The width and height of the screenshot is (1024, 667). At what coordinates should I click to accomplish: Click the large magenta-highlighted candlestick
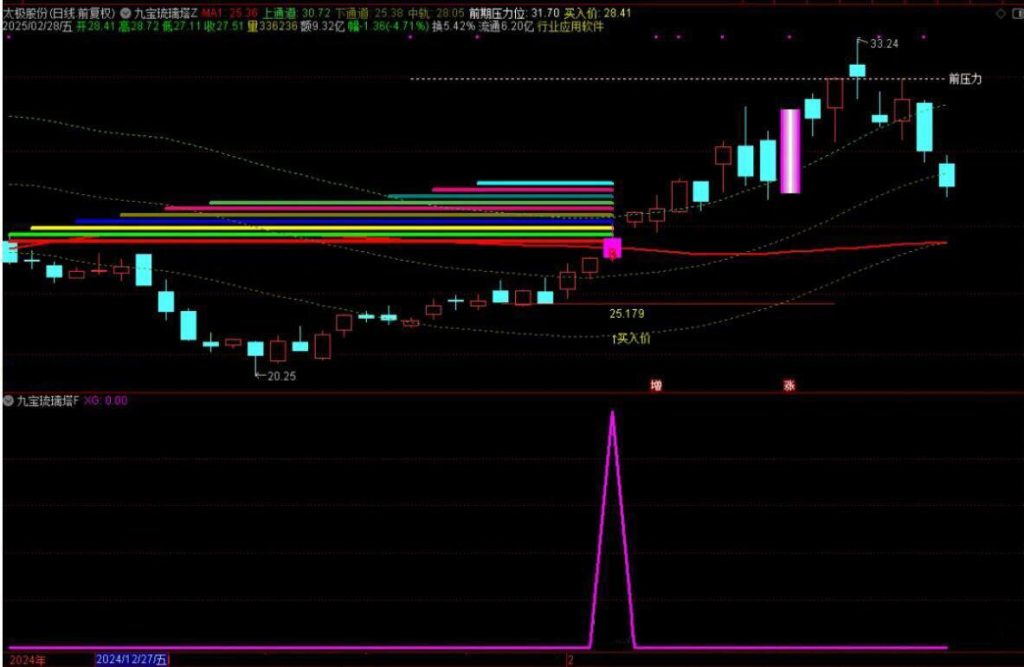[x=790, y=150]
